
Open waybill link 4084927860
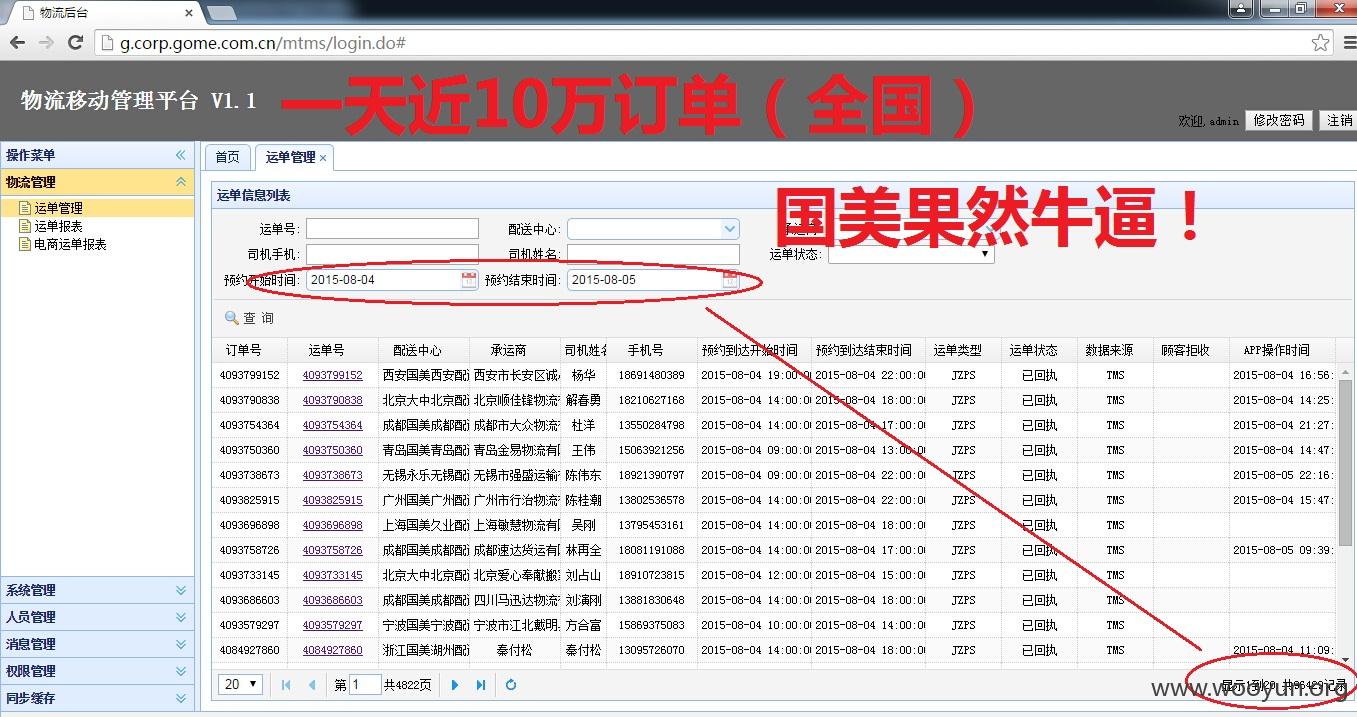click(x=333, y=650)
